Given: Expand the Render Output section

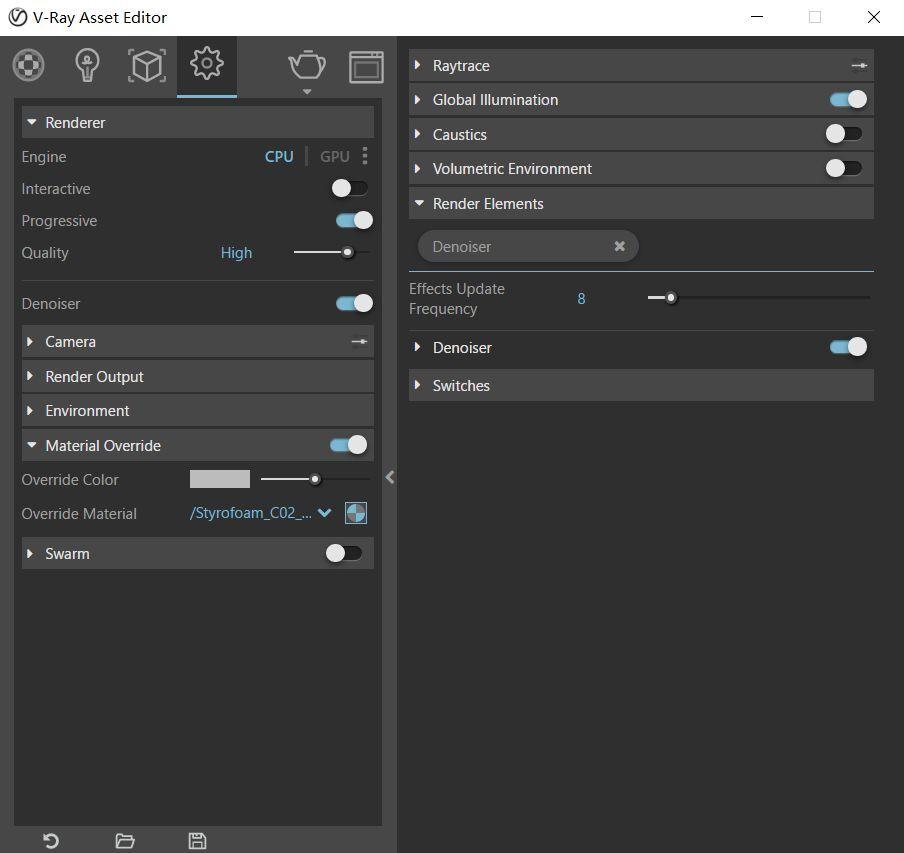Looking at the screenshot, I should click(x=198, y=376).
